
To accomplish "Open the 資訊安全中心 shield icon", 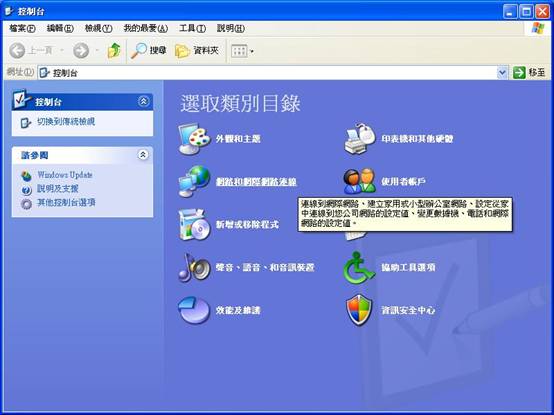I will coord(359,310).
